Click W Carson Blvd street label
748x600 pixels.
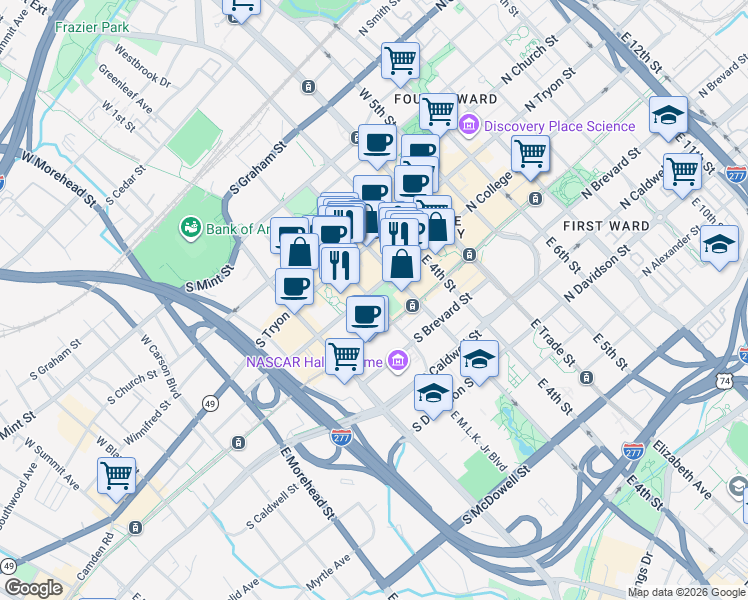[x=161, y=366]
